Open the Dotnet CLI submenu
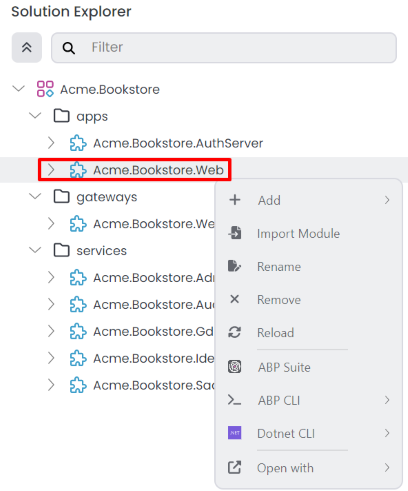The width and height of the screenshot is (408, 491). (x=309, y=433)
